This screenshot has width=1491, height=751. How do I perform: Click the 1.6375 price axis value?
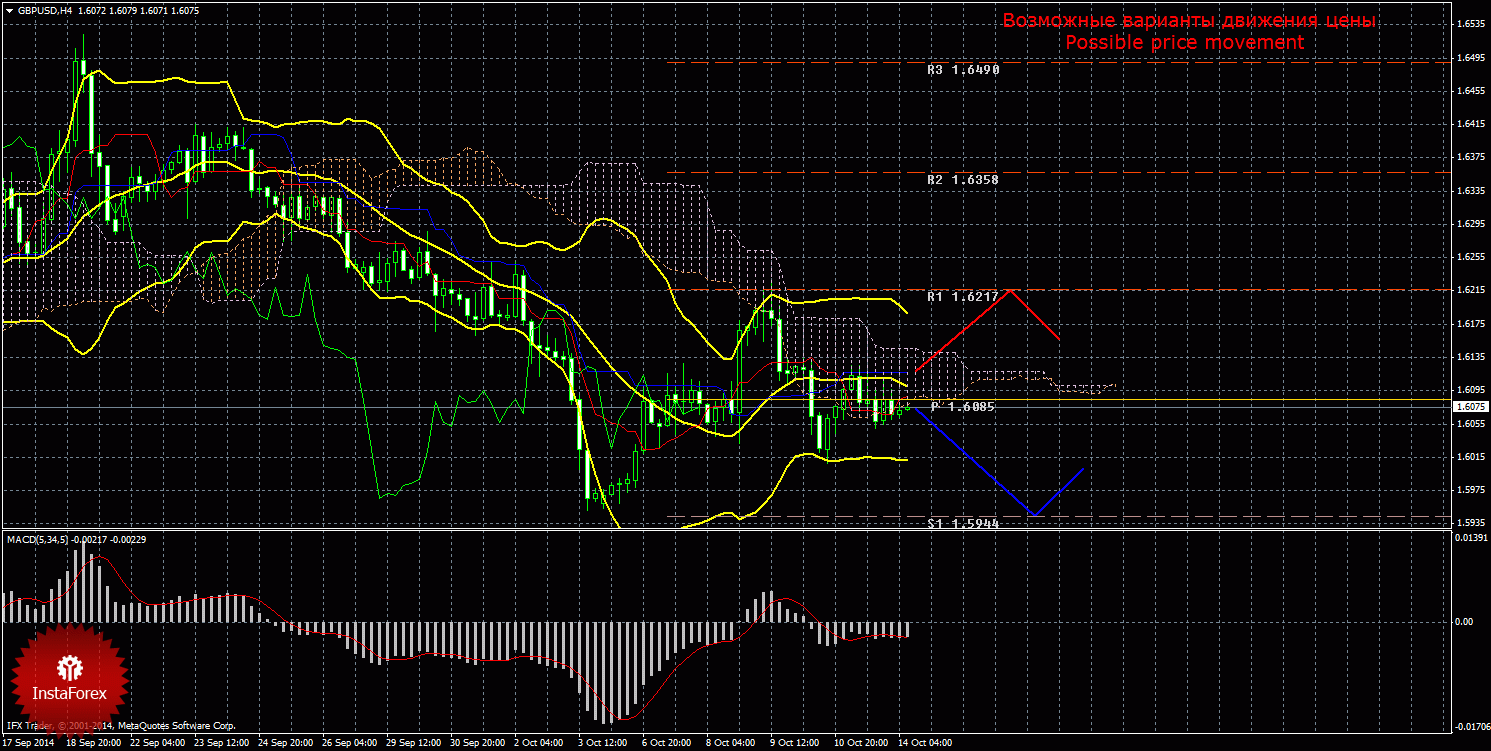[x=1470, y=157]
